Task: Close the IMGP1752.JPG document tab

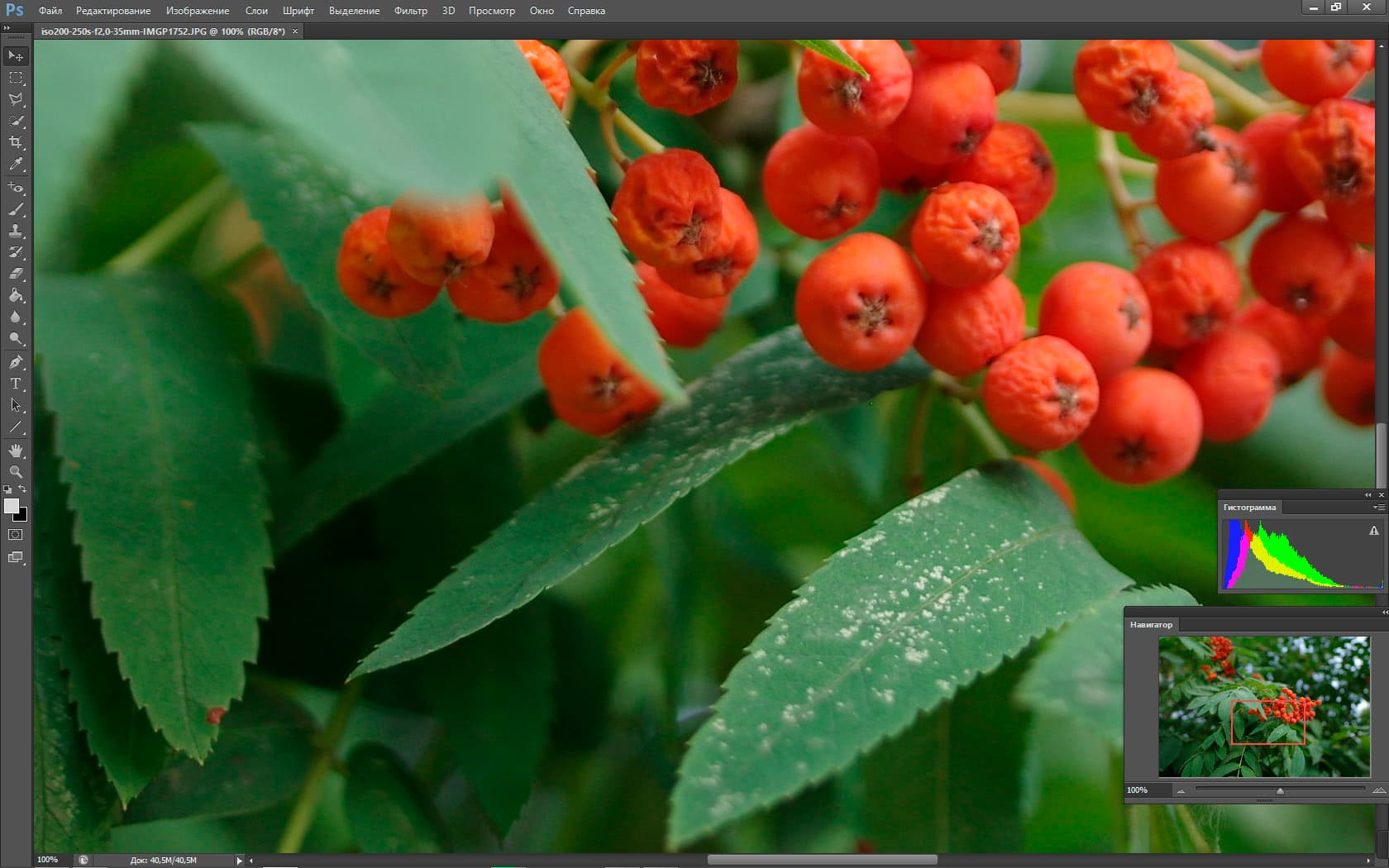Action: click(x=295, y=31)
